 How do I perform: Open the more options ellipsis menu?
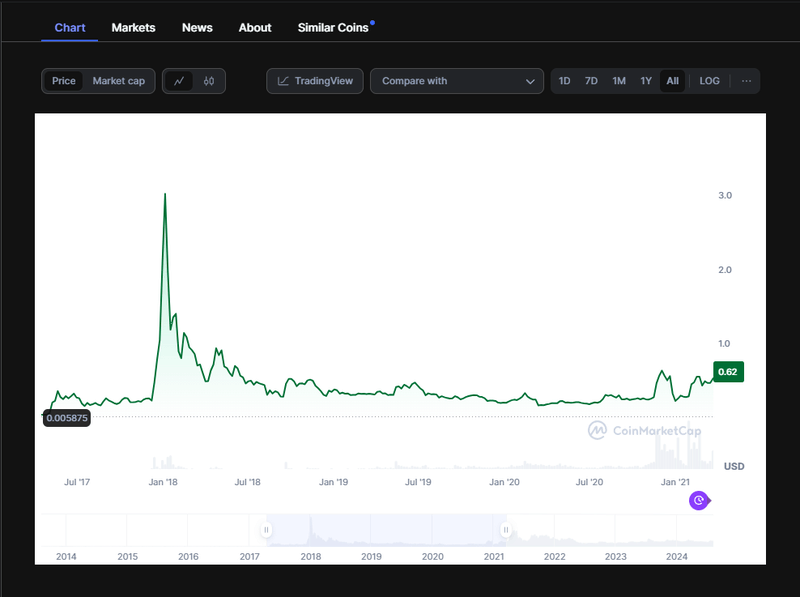point(746,81)
